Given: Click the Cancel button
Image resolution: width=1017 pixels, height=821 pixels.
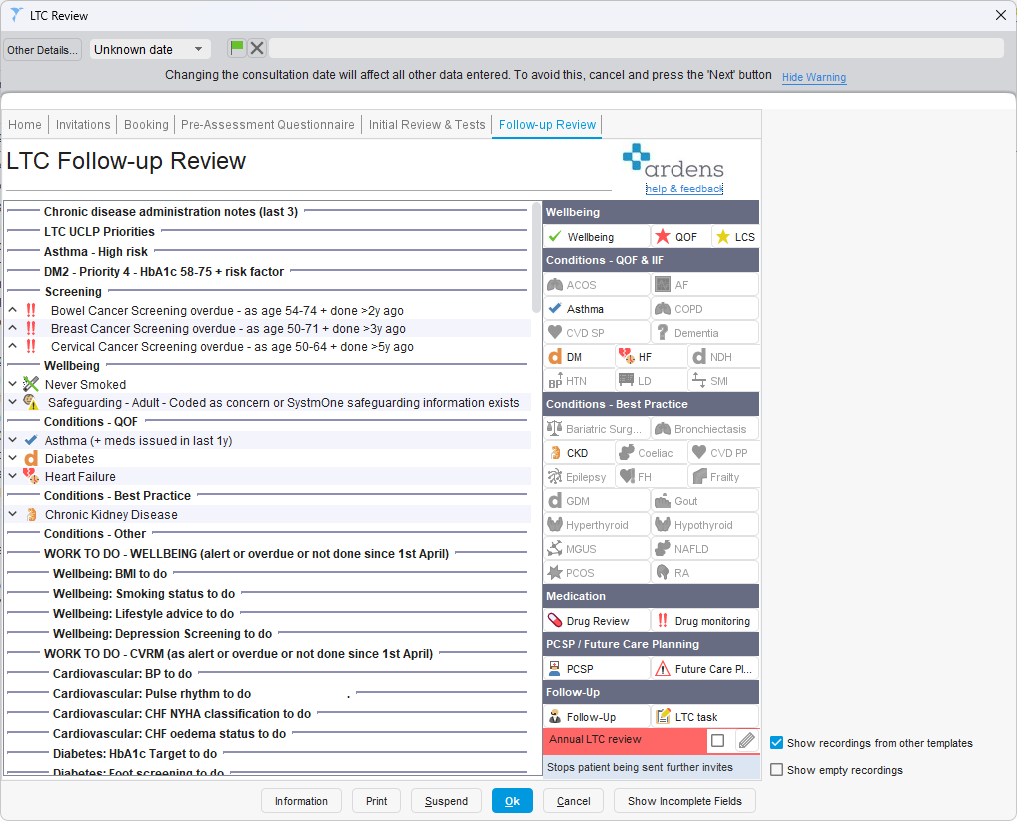Looking at the screenshot, I should coord(573,801).
